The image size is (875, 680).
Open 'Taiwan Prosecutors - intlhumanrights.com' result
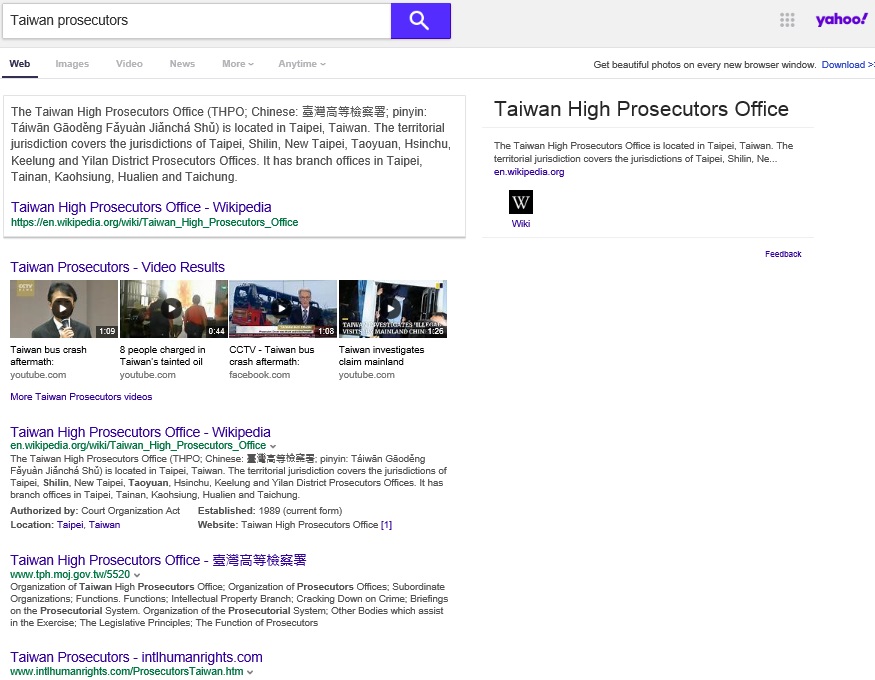(136, 657)
